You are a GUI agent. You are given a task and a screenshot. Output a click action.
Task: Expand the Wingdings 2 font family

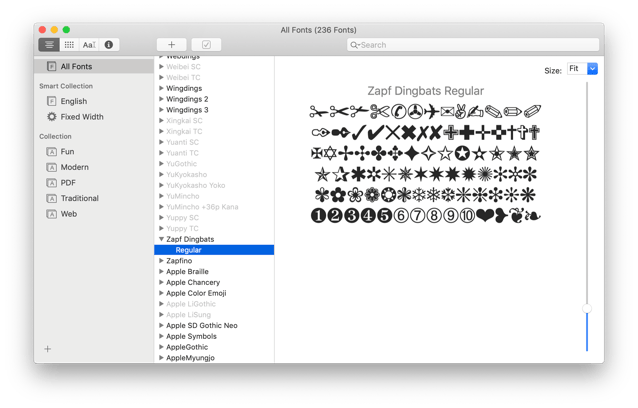(161, 99)
